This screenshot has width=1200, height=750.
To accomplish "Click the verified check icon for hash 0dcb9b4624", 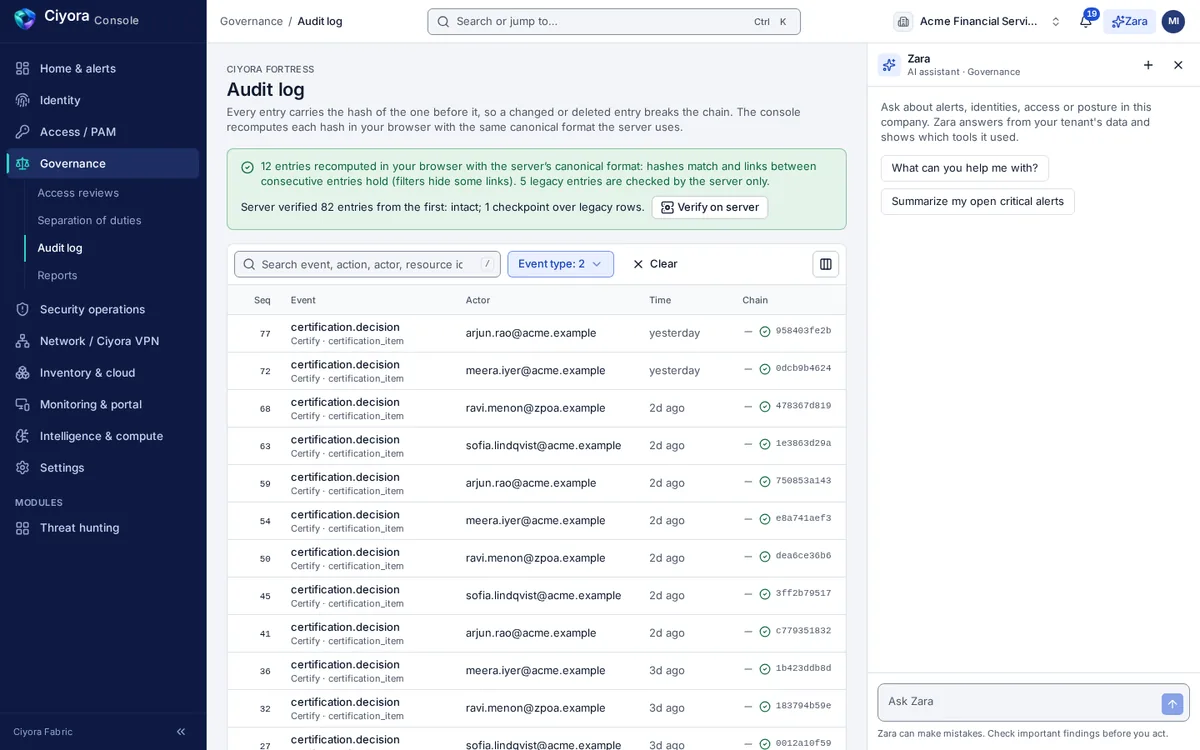I will pyautogui.click(x=765, y=369).
